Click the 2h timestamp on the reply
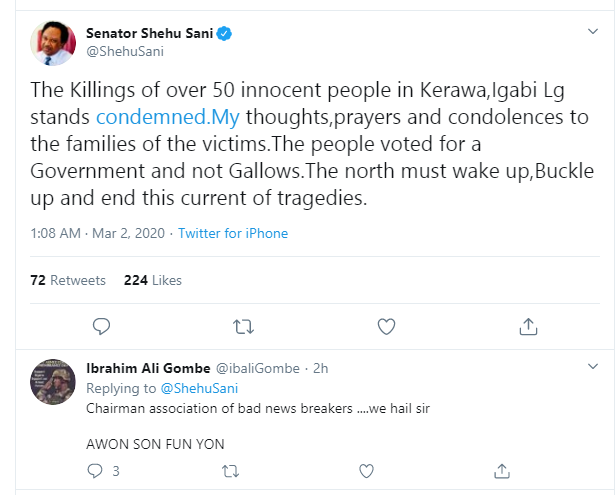Viewport: 615px width, 495px height. (321, 368)
